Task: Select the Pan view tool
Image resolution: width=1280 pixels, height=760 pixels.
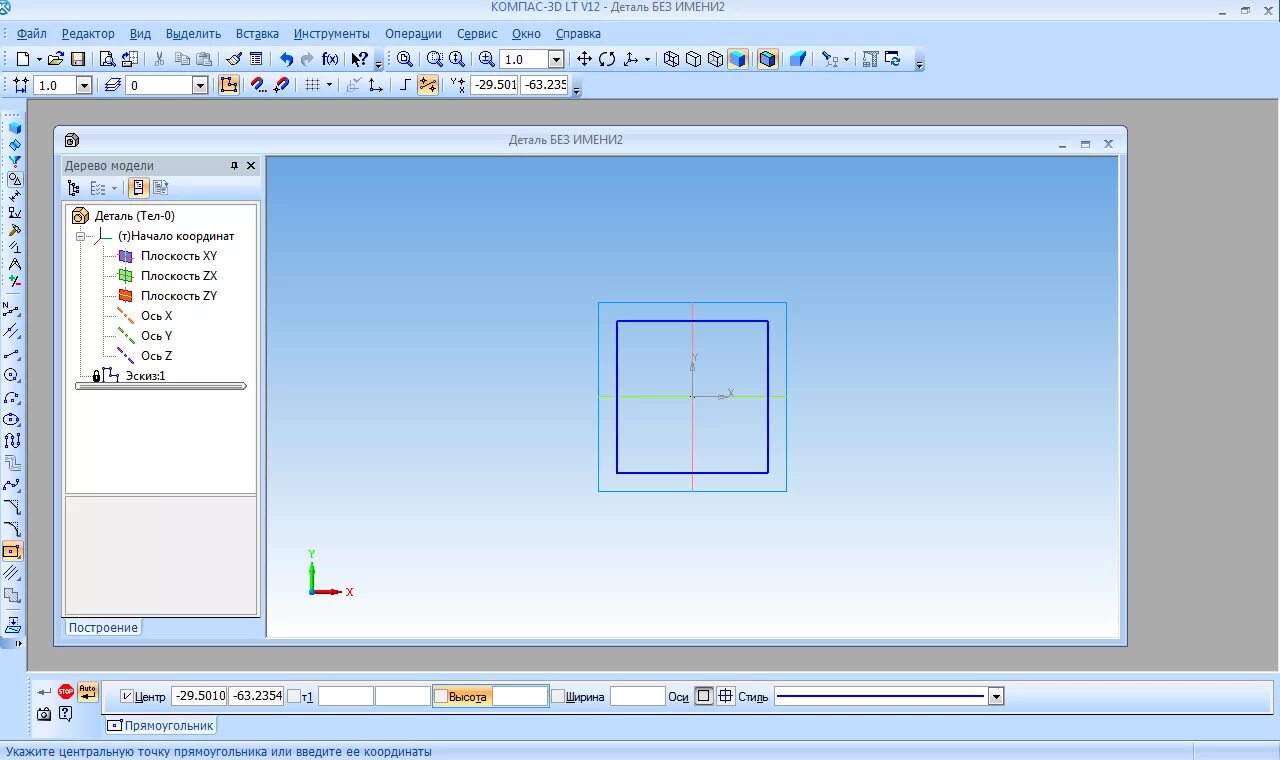Action: pyautogui.click(x=584, y=59)
